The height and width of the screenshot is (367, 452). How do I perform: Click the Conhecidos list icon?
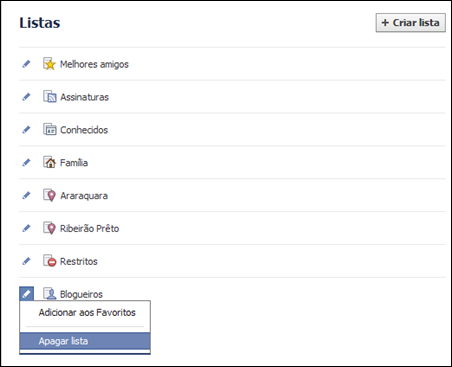(49, 129)
